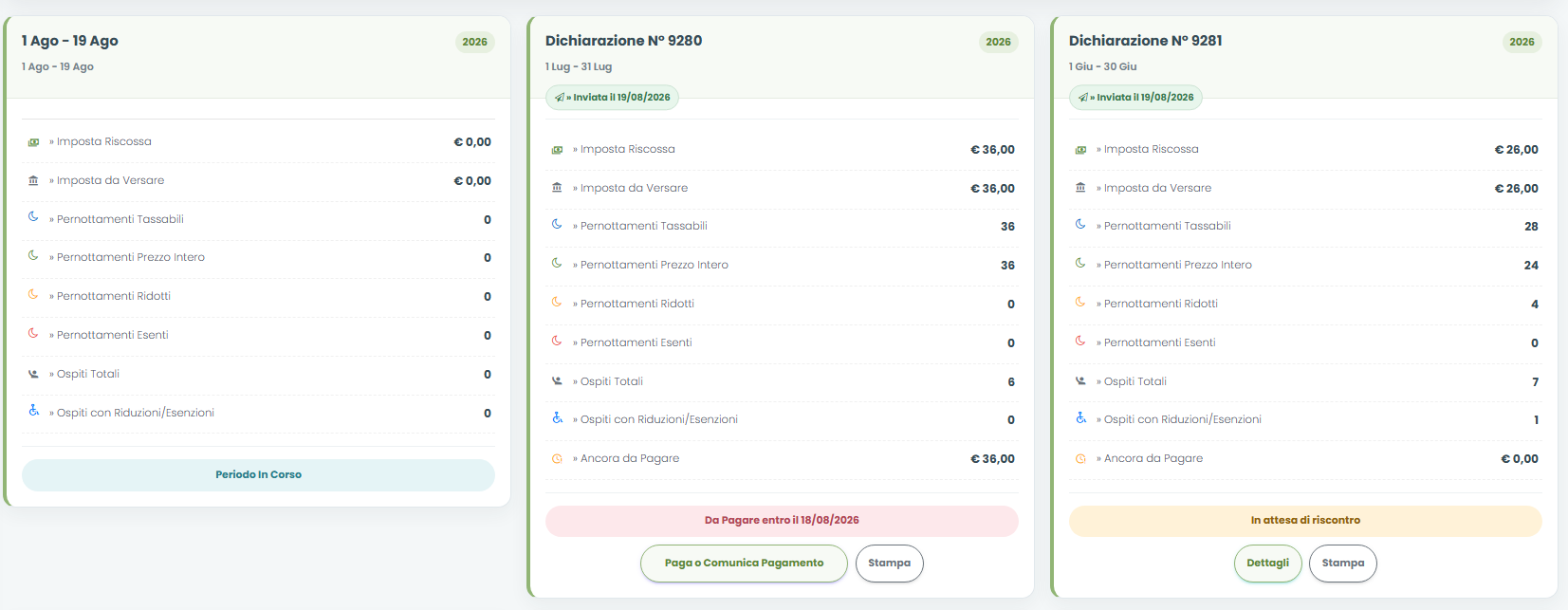Click Pernottamenti Ridotti label in Dichiarazione N° 9281

point(1157,304)
